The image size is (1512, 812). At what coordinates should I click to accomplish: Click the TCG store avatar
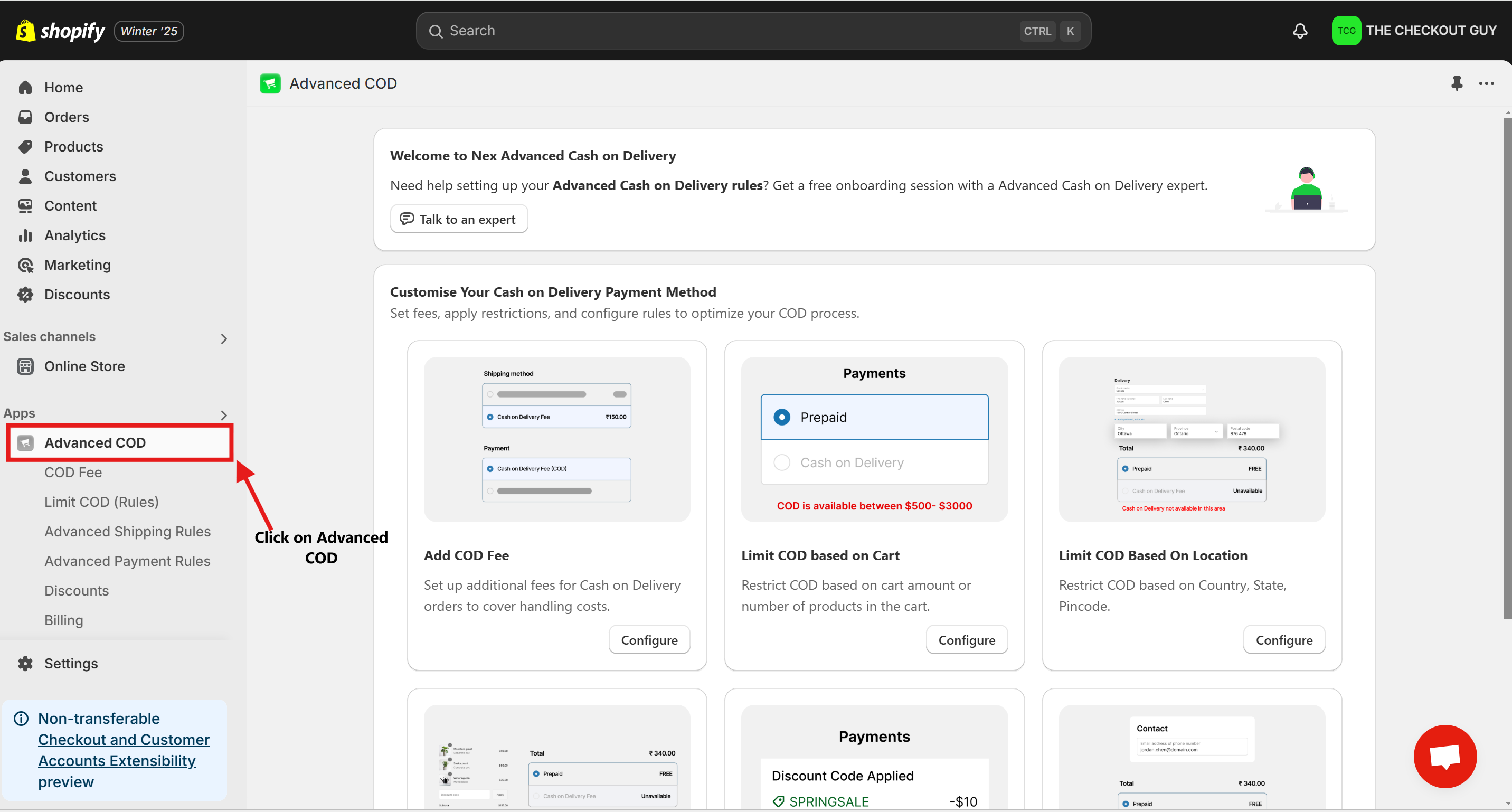[x=1346, y=31]
